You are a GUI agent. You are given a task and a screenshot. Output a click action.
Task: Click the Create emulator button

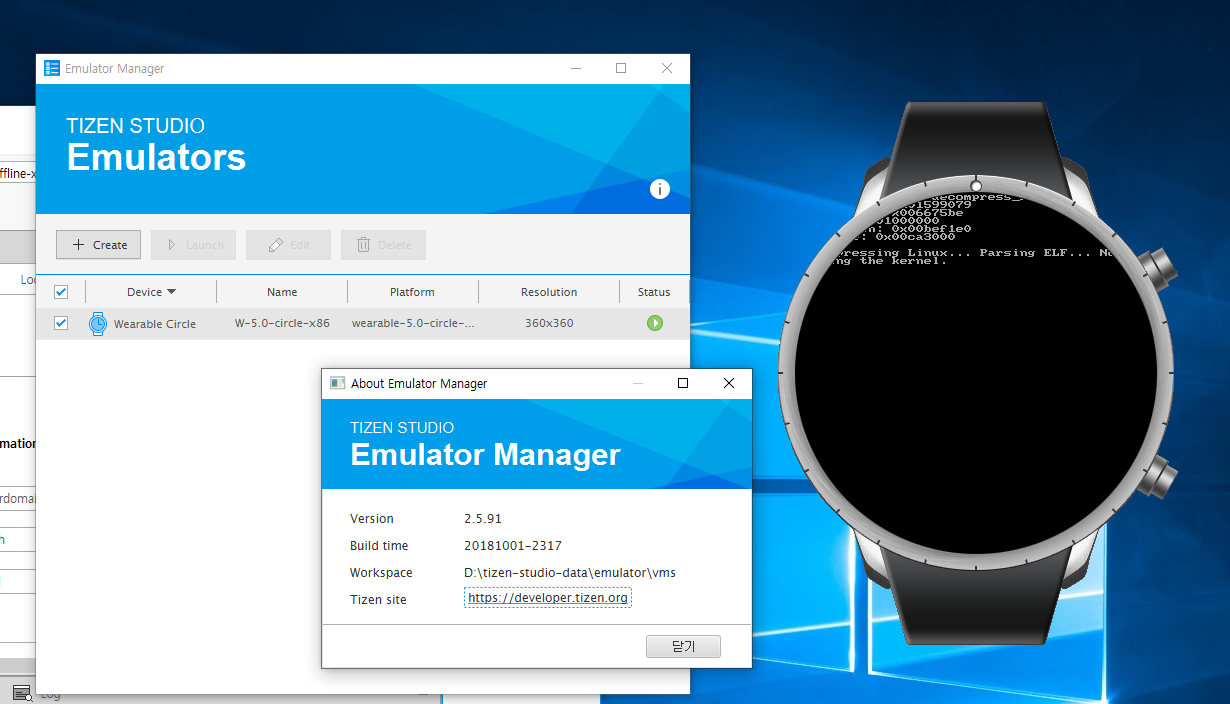[99, 245]
